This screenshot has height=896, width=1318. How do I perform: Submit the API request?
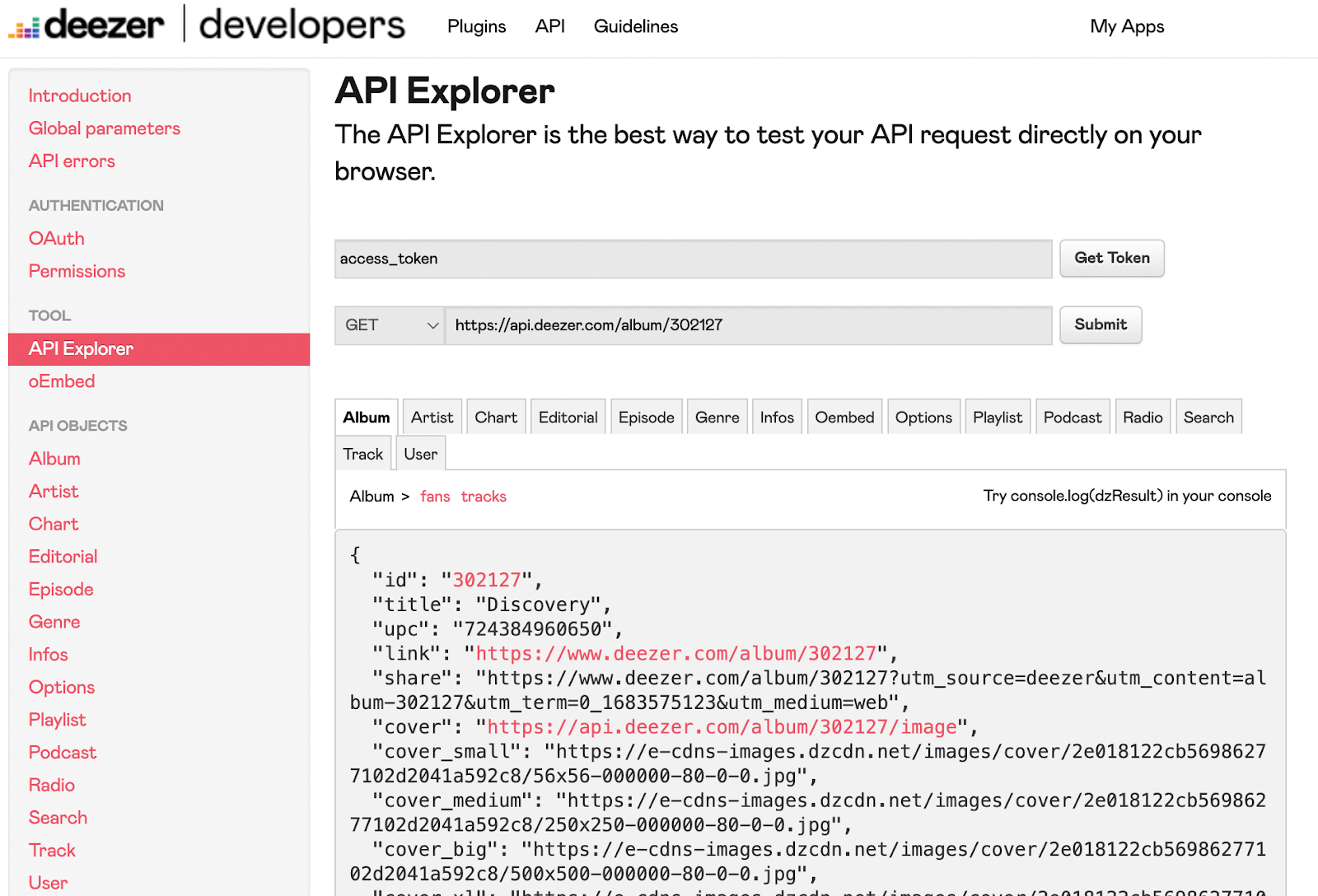pos(1101,324)
